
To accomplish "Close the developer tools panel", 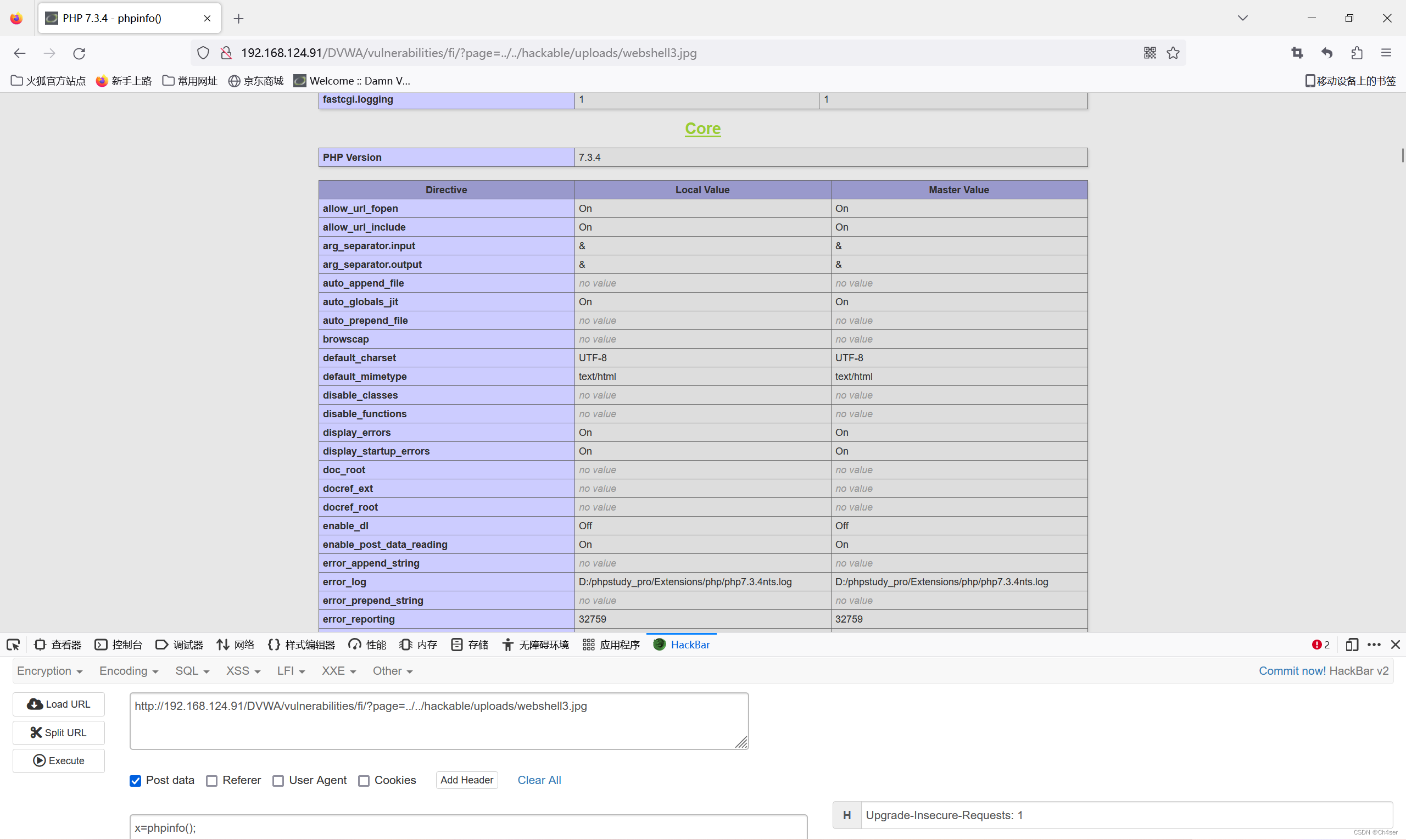I will 1395,645.
